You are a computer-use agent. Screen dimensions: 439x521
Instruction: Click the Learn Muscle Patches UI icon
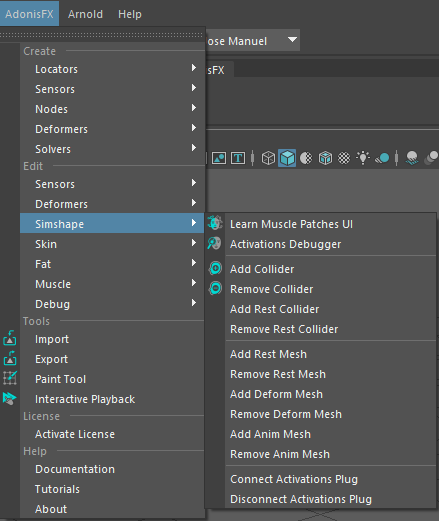coord(215,223)
